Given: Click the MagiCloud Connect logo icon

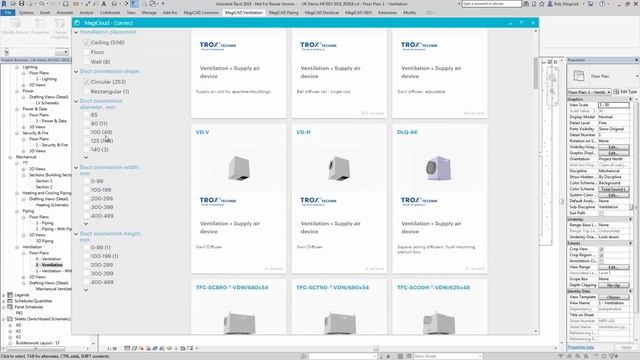Looking at the screenshot, I should click(77, 23).
